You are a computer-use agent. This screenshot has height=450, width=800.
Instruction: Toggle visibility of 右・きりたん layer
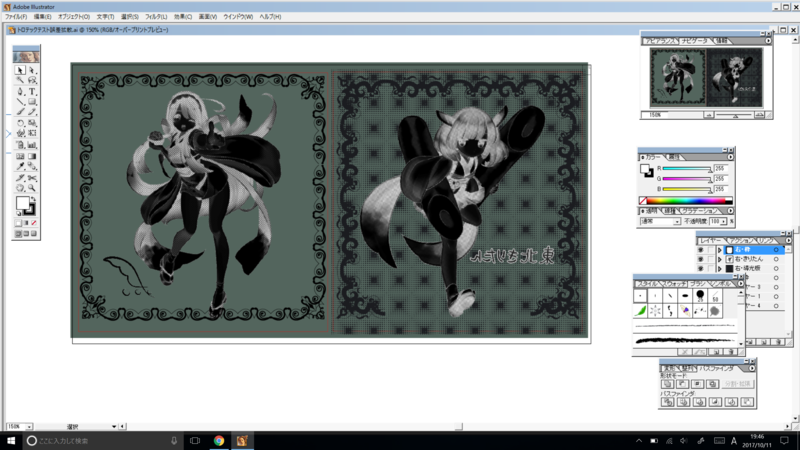[x=701, y=259]
